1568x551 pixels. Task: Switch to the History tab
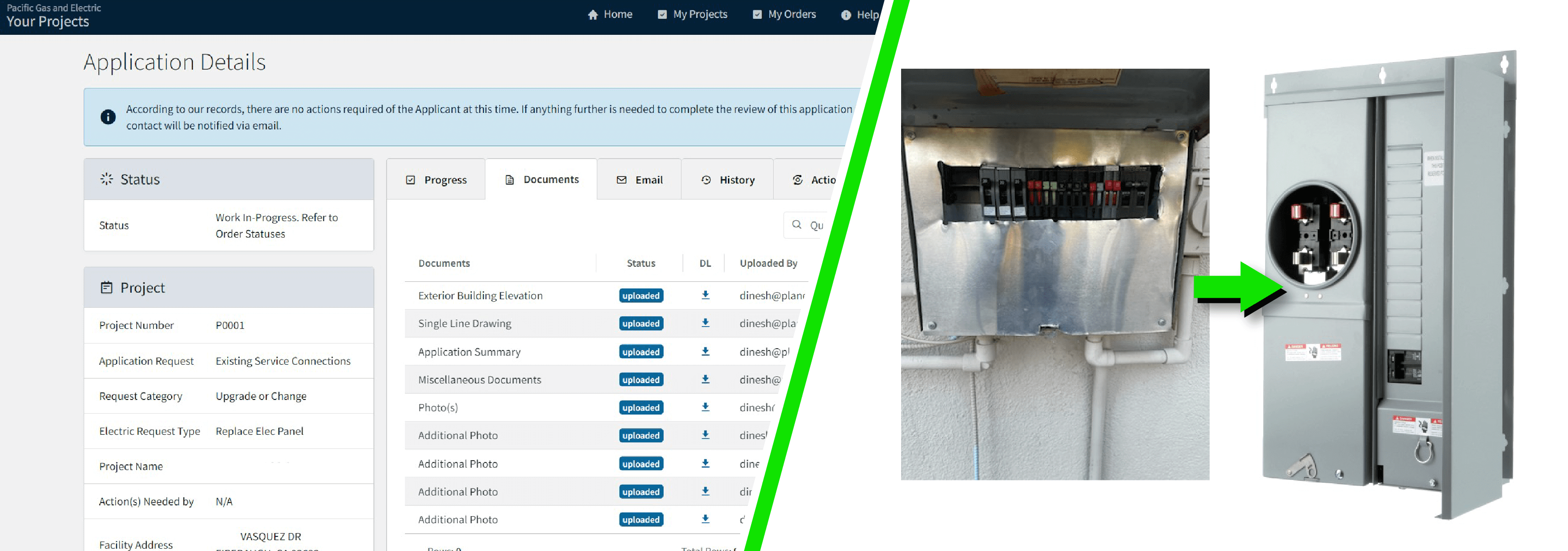[x=728, y=180]
